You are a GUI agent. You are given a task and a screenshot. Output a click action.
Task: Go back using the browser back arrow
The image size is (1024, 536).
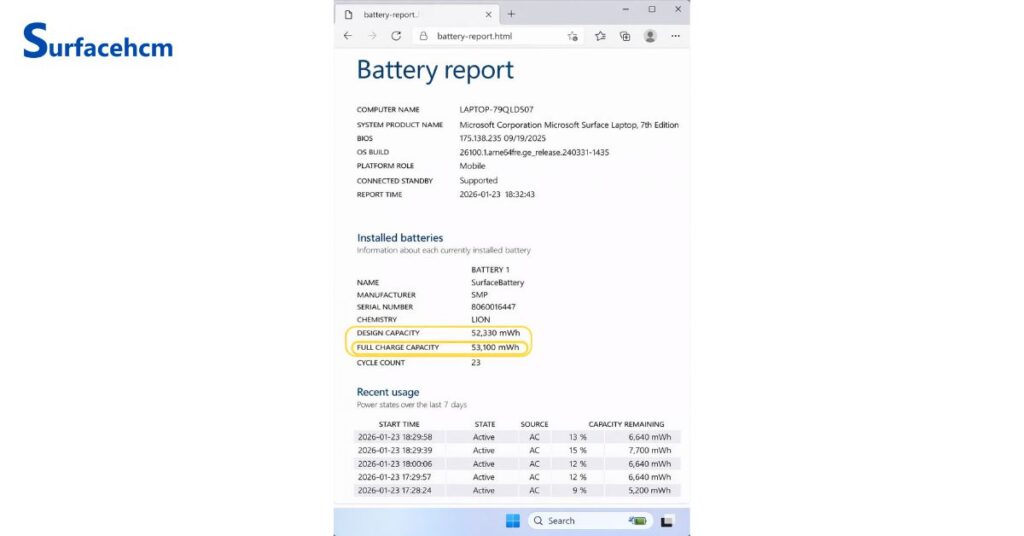click(x=347, y=36)
